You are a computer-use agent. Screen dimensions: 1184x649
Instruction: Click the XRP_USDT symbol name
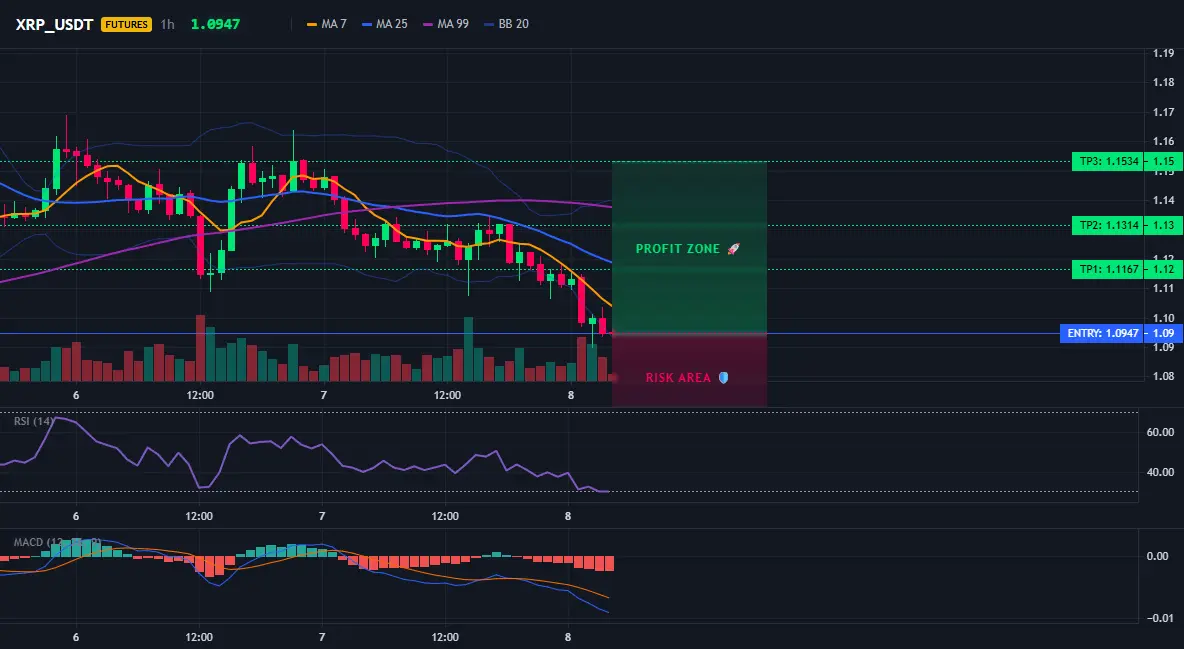(54, 24)
